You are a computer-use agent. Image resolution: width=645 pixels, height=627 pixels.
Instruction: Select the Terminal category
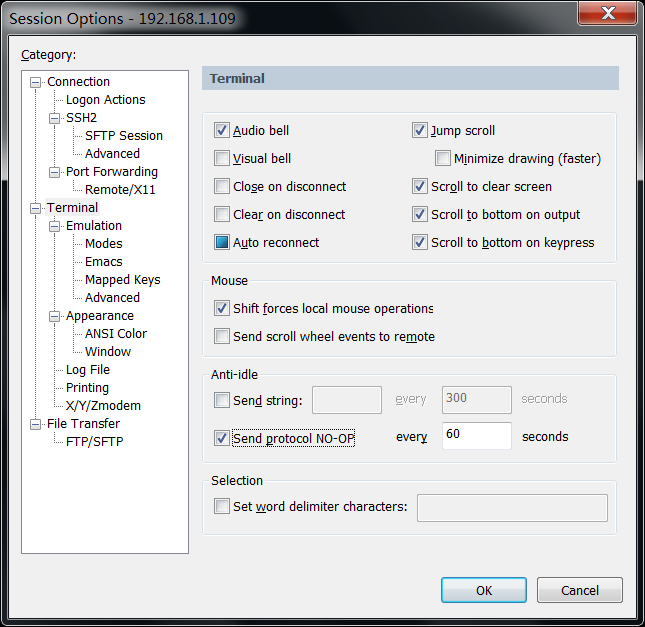pos(72,207)
